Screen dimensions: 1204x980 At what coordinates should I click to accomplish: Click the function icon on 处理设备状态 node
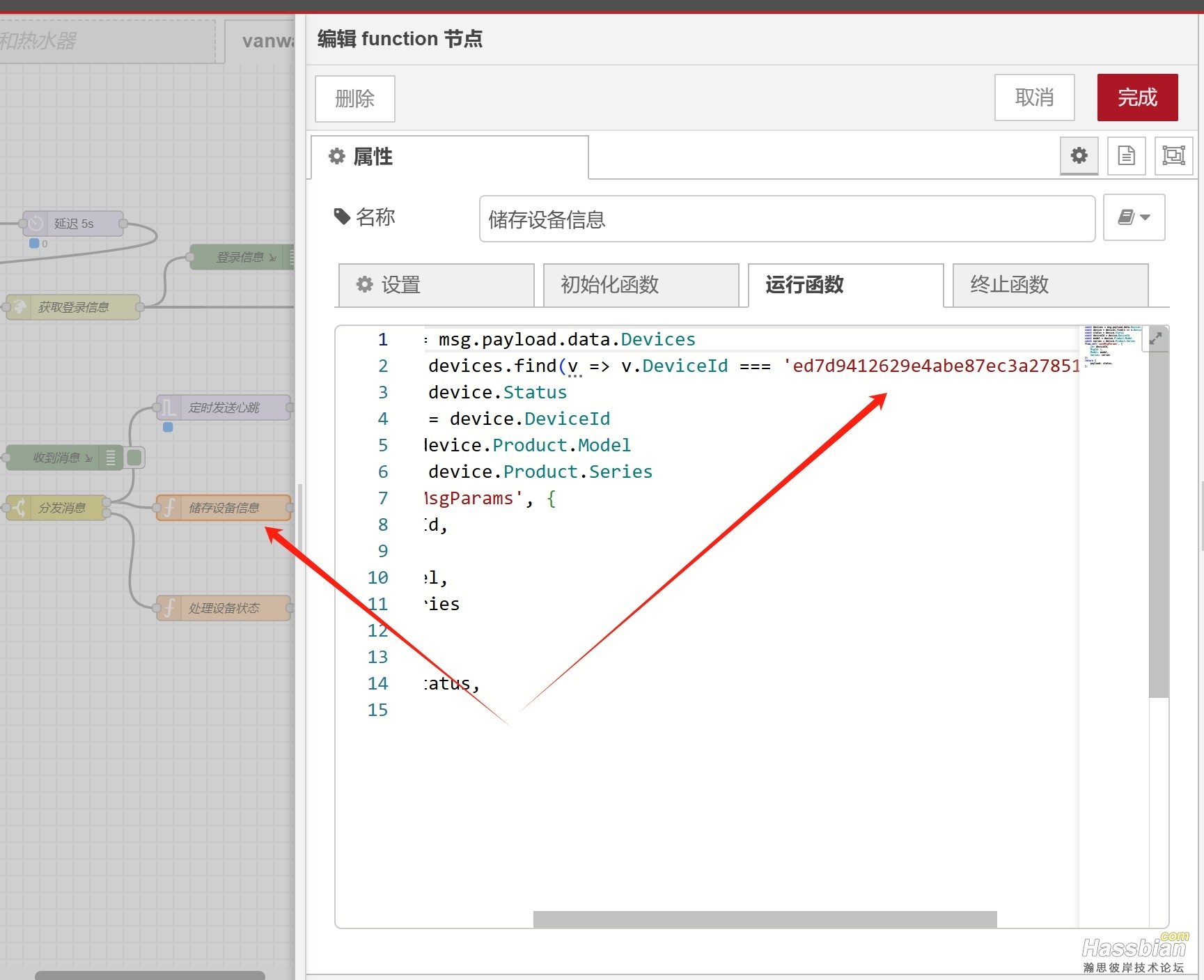(169, 608)
